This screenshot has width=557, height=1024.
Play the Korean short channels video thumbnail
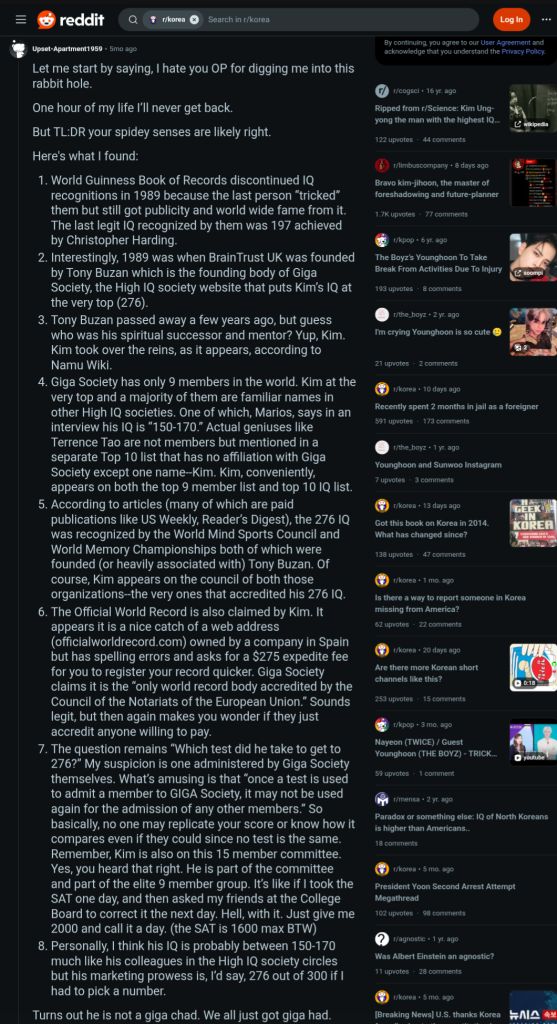click(533, 667)
